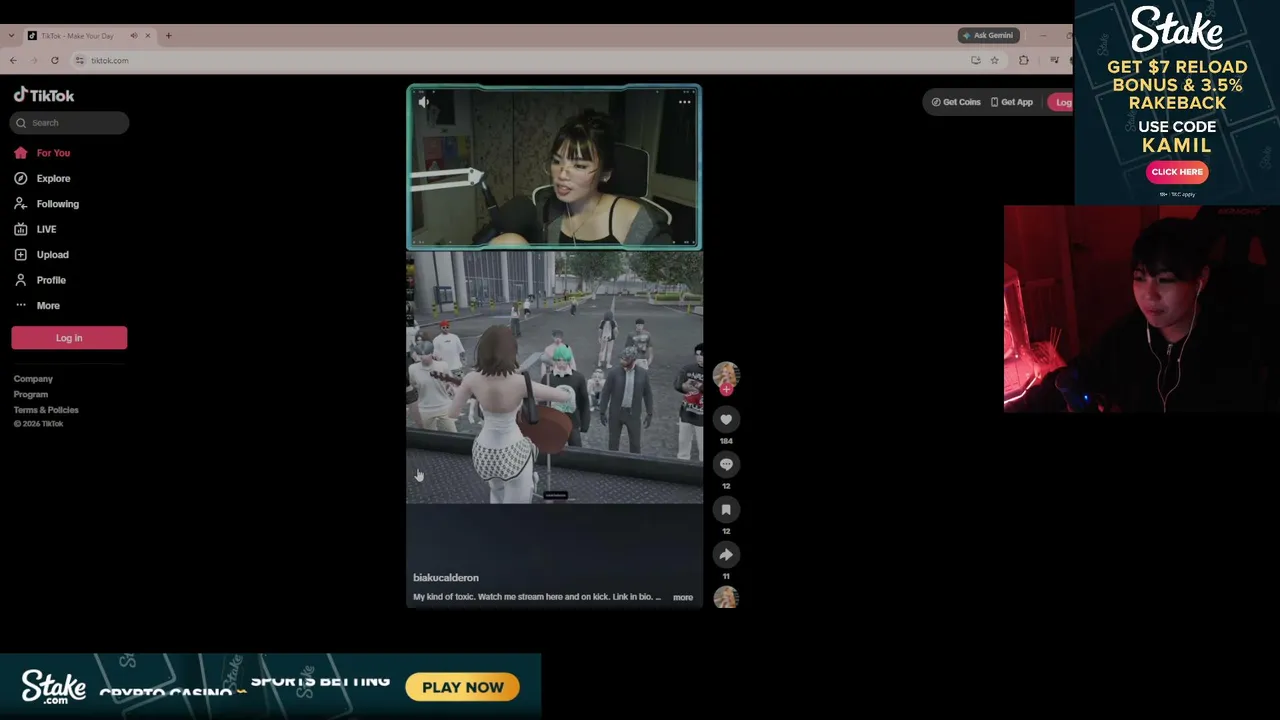This screenshot has height=720, width=1280.
Task: Open site information icon in address bar
Action: (x=79, y=61)
